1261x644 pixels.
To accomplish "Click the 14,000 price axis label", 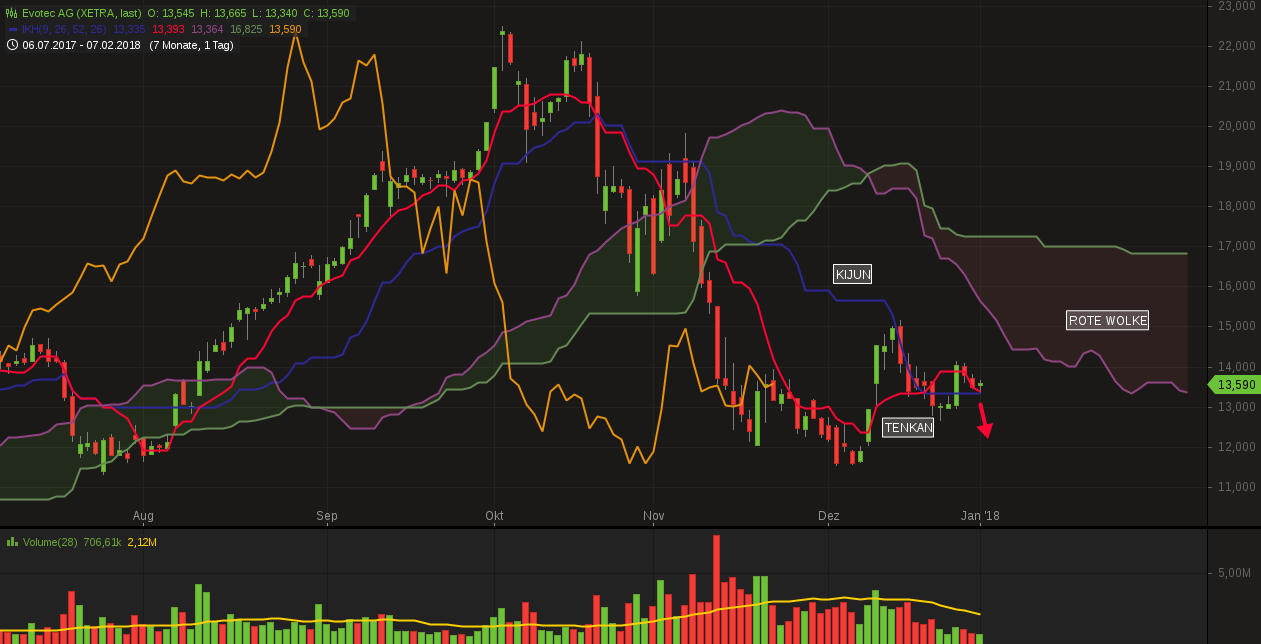I will (1237, 367).
